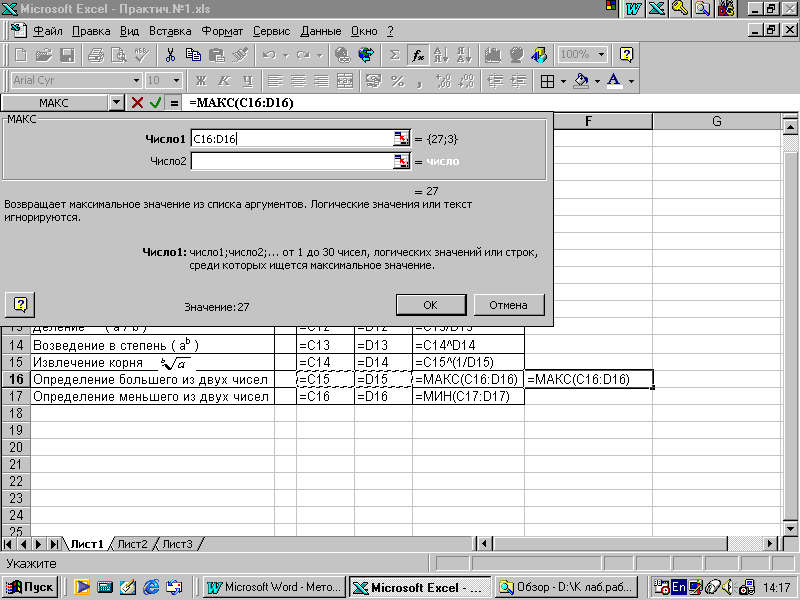Screen dimensions: 800x600
Task: Click the Open file icon
Action: [x=44, y=55]
